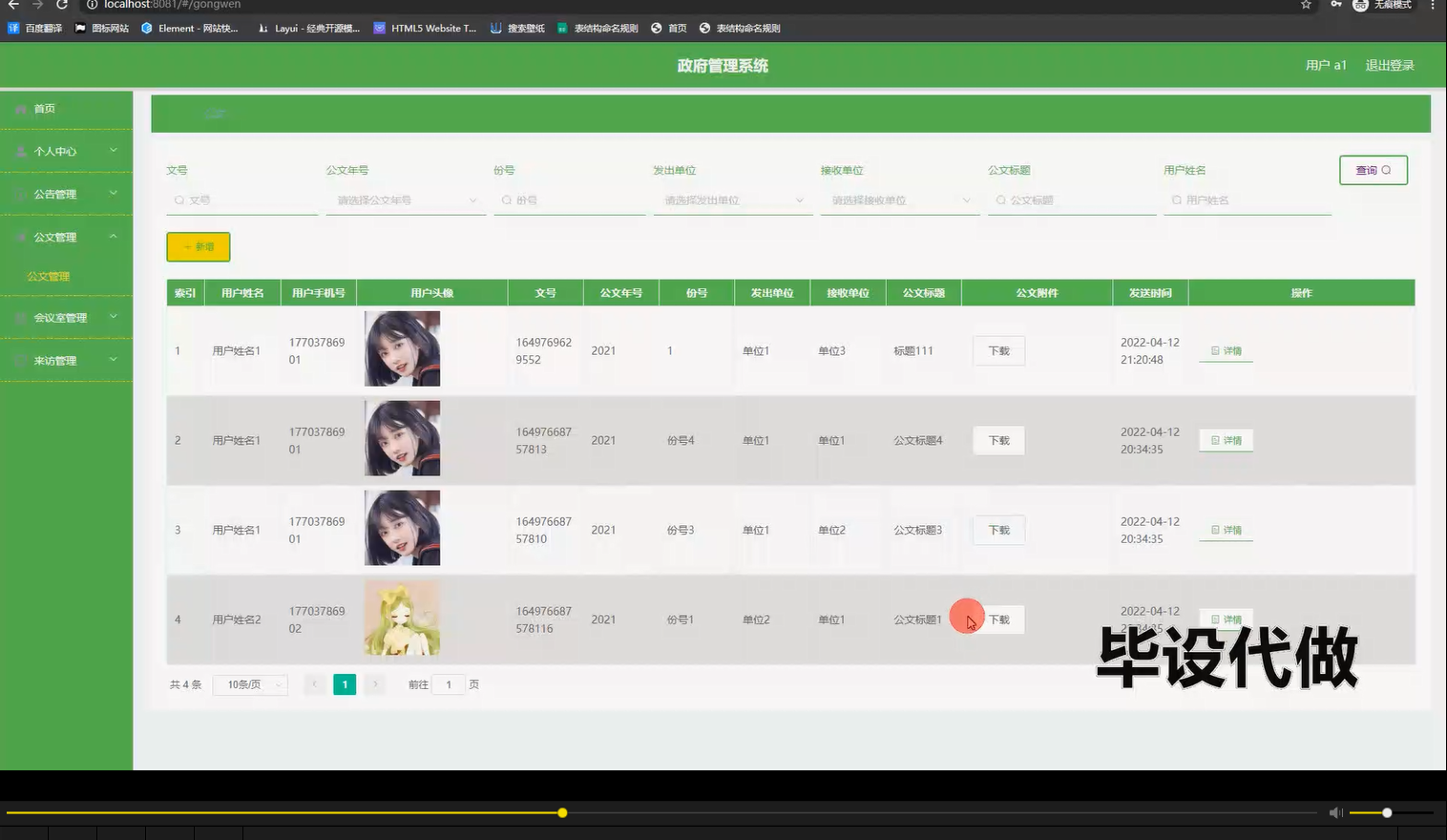Click the video progress slider
1447x840 pixels.
[561, 812]
